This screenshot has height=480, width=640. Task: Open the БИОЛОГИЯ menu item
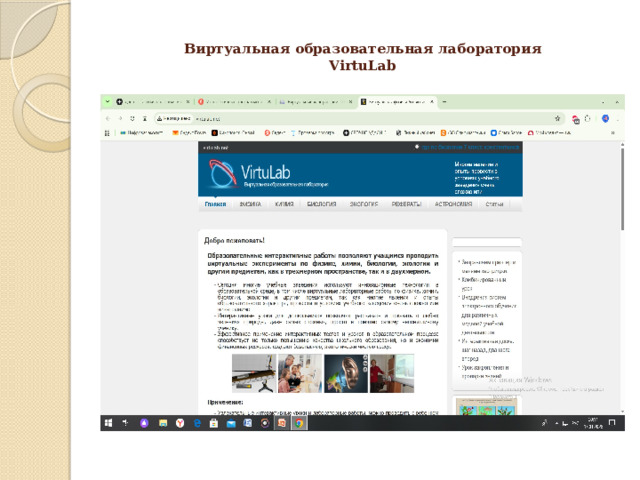click(322, 204)
